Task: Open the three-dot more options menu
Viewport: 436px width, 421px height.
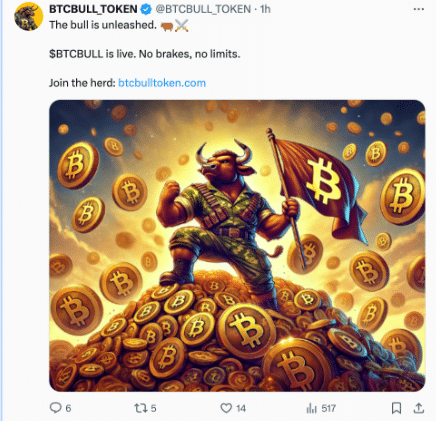Action: (x=419, y=9)
